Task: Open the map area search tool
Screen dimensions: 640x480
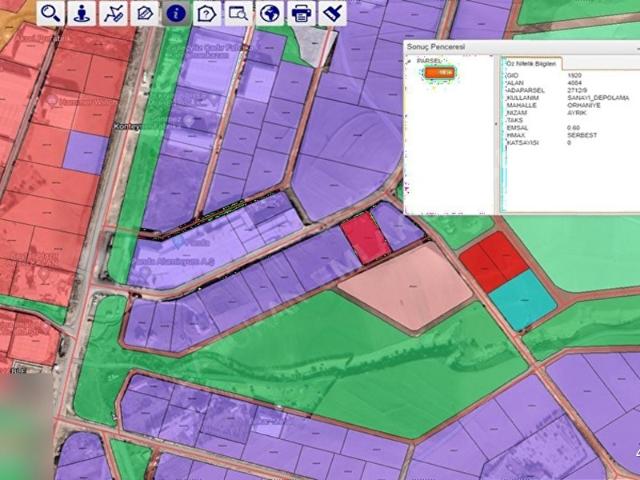Action: pyautogui.click(x=238, y=13)
